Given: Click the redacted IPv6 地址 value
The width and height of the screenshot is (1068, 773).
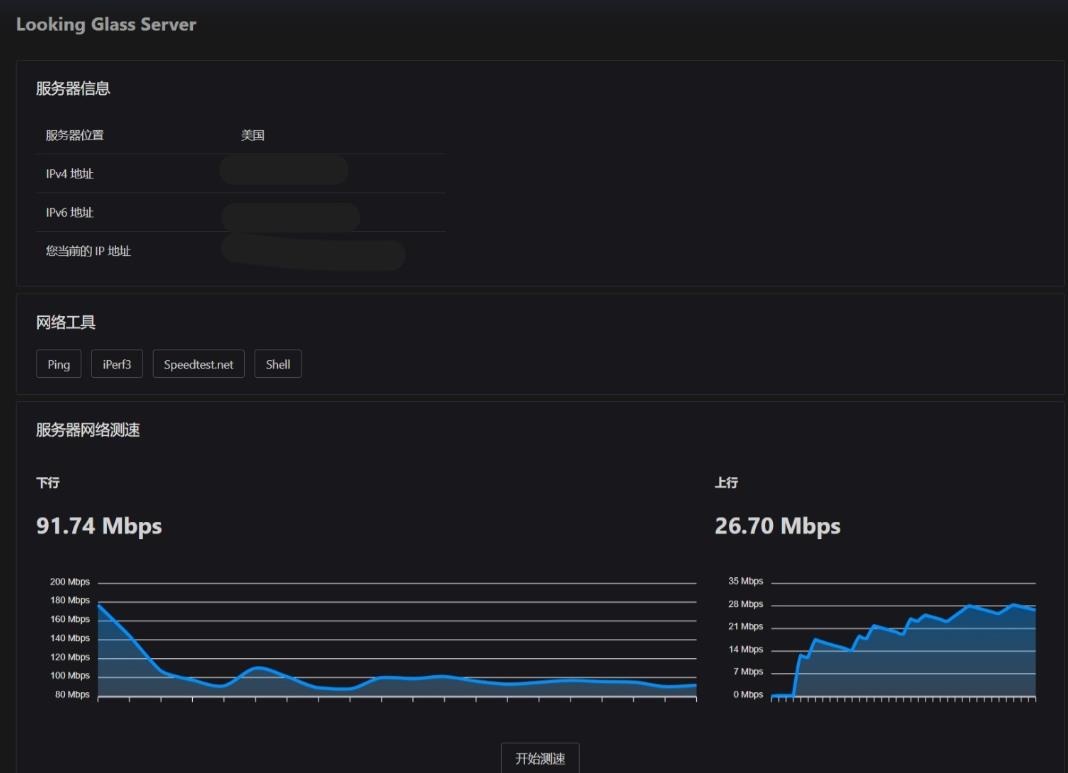Looking at the screenshot, I should (x=290, y=215).
